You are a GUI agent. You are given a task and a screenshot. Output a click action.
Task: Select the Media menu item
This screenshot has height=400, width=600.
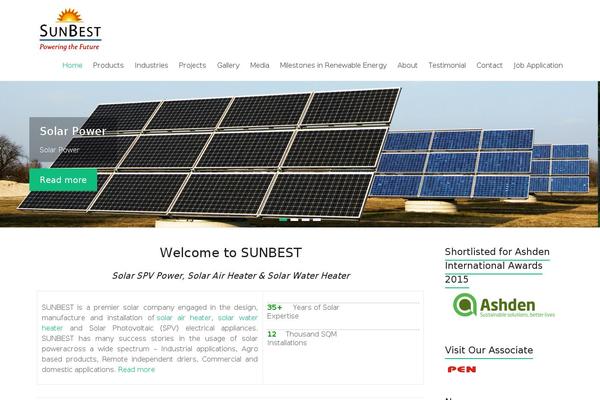coord(259,65)
